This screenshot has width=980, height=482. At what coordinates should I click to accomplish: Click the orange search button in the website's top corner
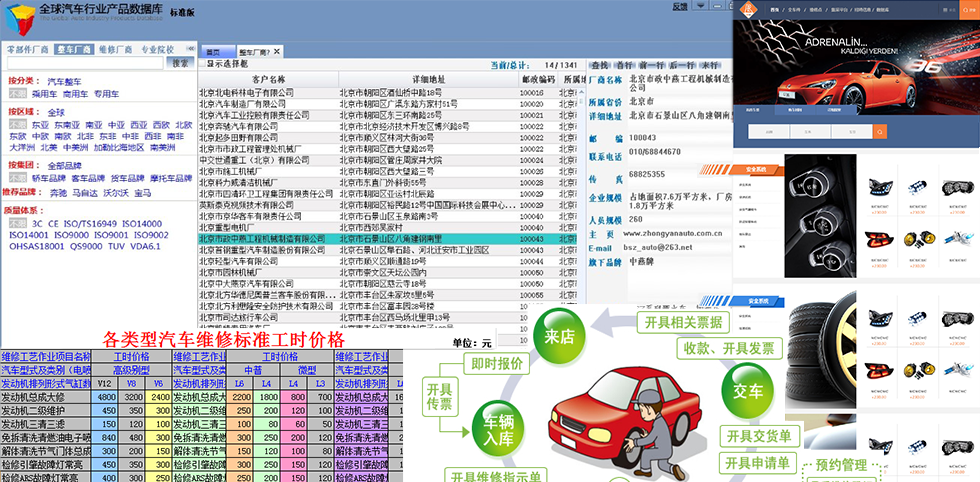(968, 9)
